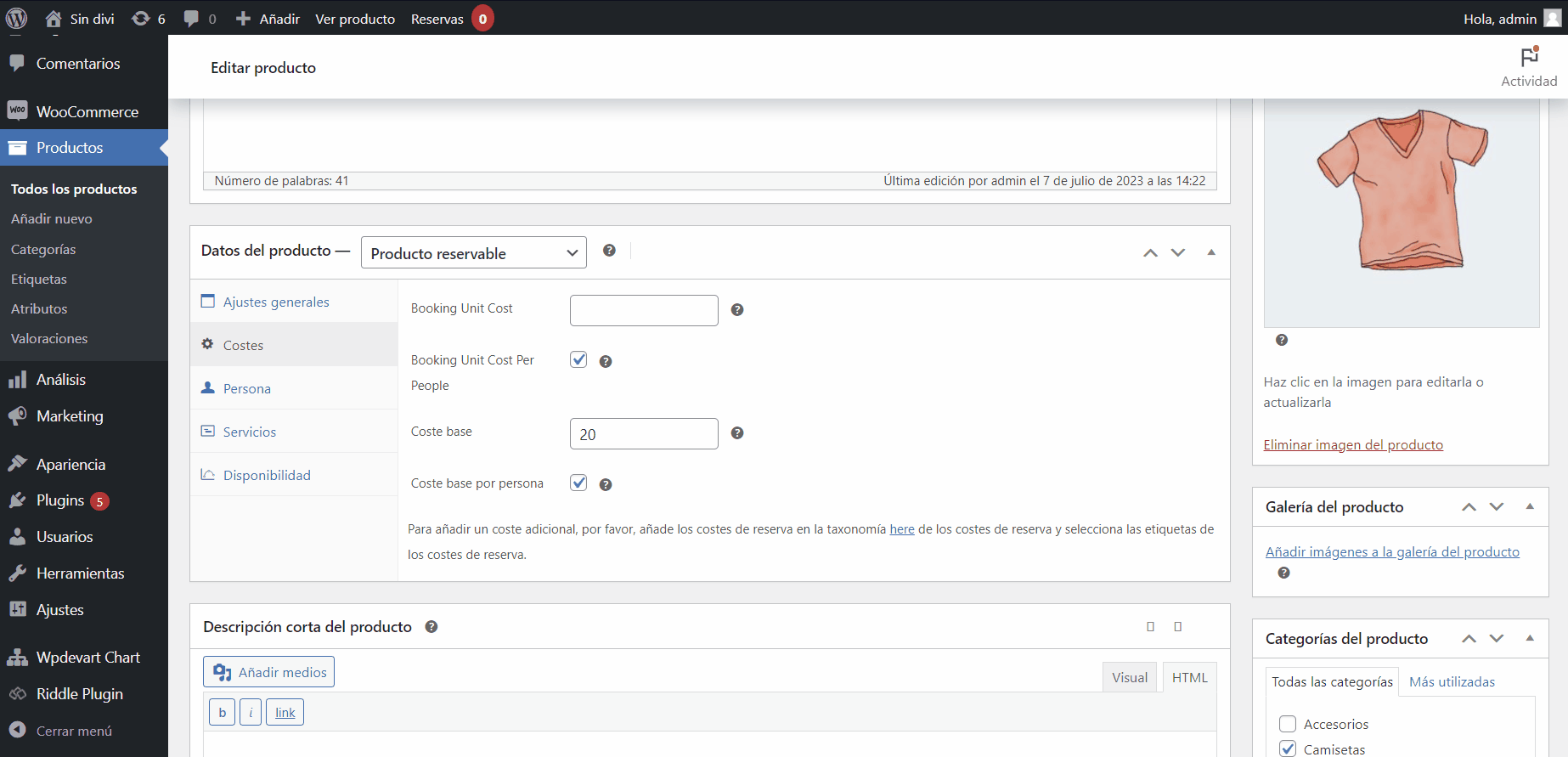The width and height of the screenshot is (1568, 757).
Task: Click help icon beside product type dropdown
Action: click(x=609, y=251)
